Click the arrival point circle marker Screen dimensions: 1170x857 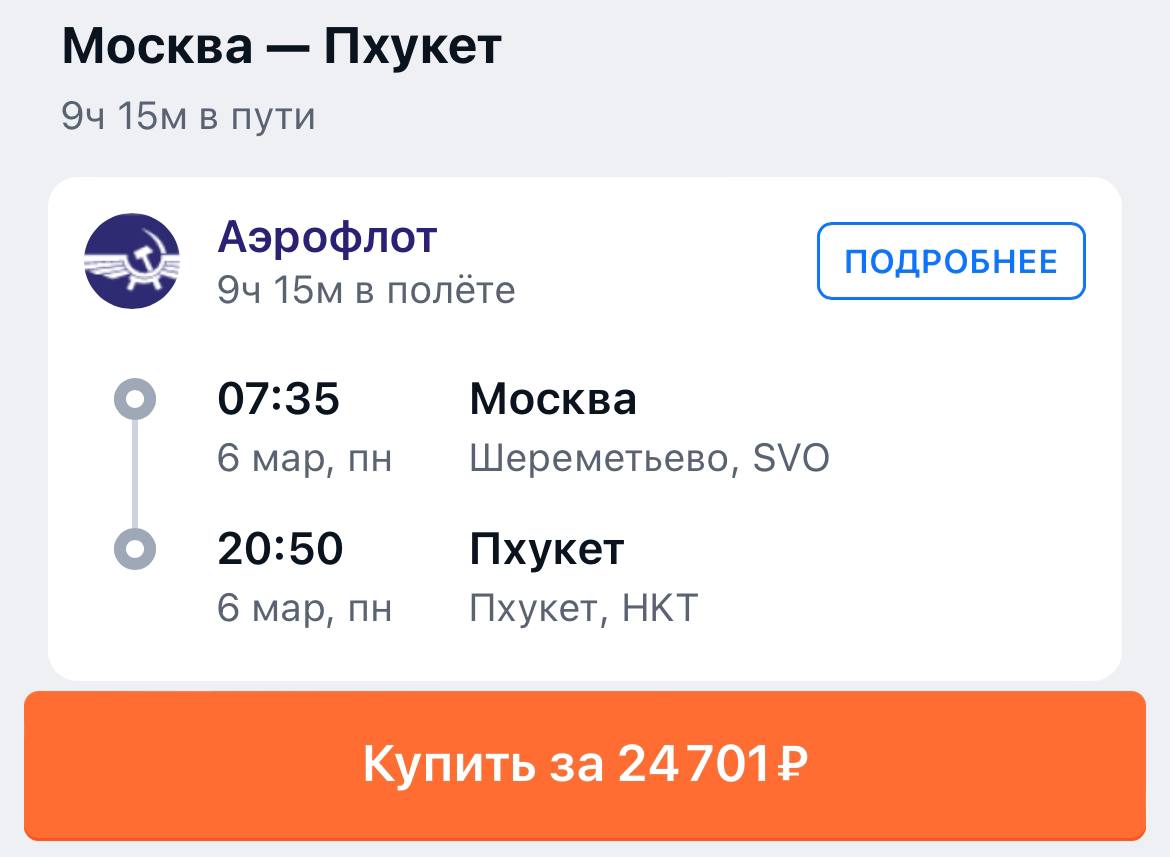tap(136, 548)
